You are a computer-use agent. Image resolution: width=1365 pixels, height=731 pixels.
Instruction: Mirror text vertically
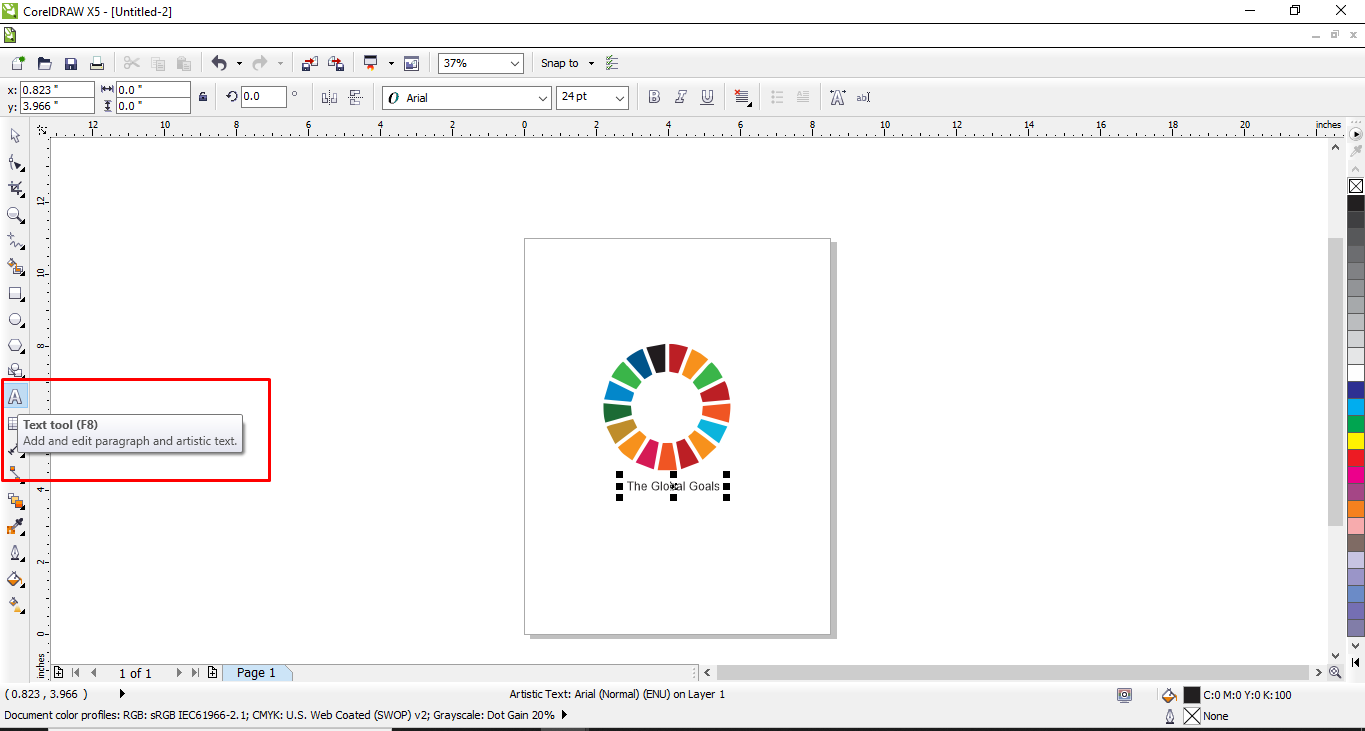tap(355, 97)
